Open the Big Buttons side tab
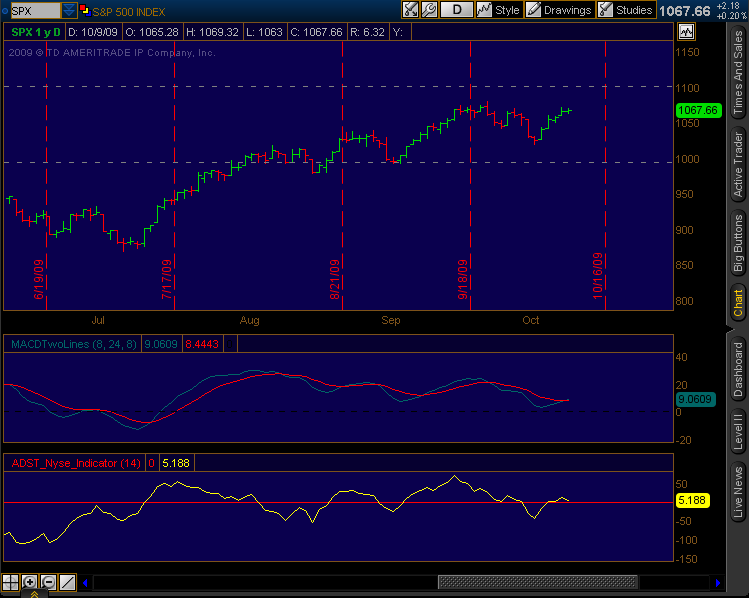 click(x=738, y=243)
